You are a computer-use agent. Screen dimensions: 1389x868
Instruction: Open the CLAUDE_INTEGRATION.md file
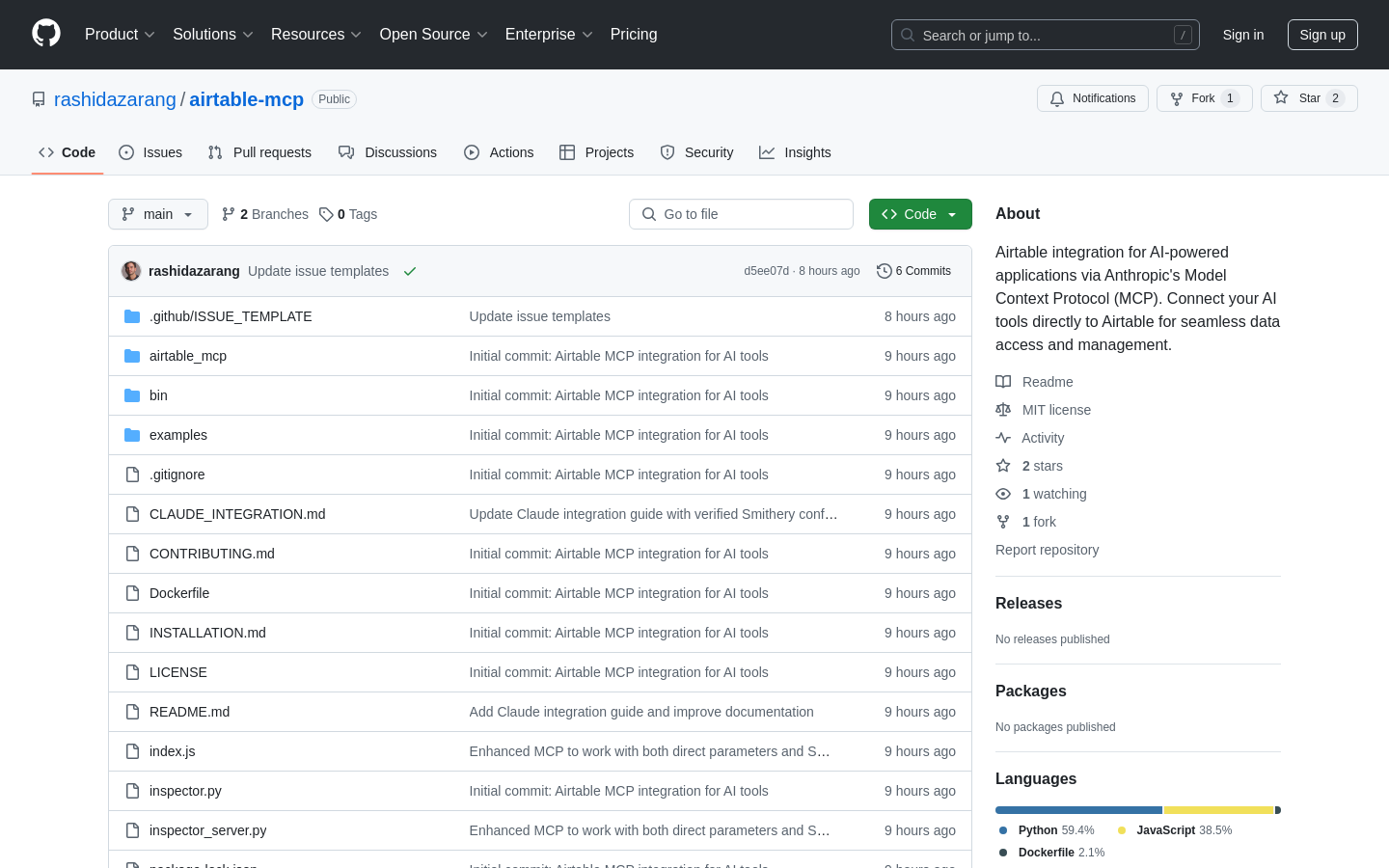237,514
